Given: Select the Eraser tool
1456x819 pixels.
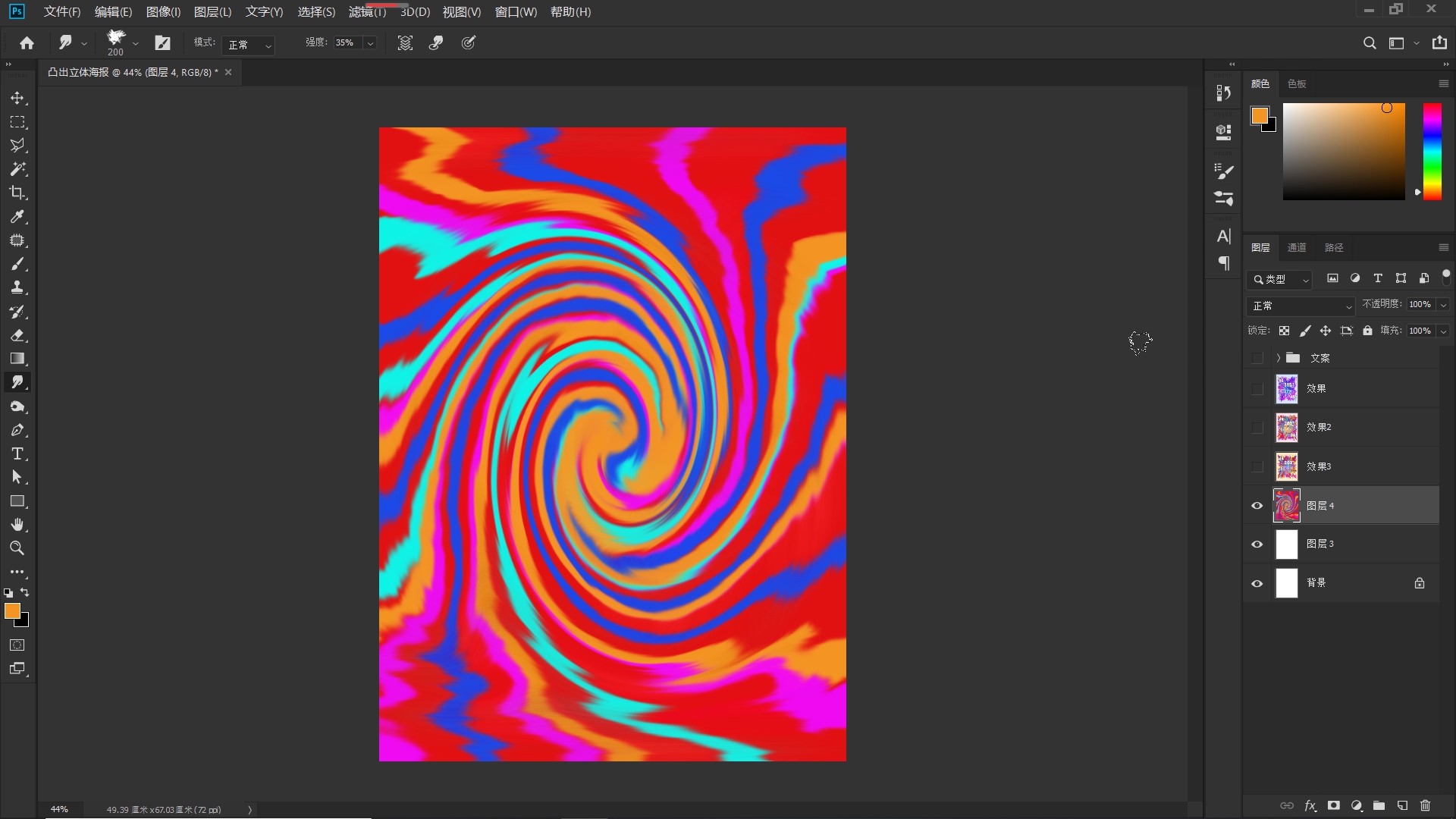Looking at the screenshot, I should click(x=17, y=335).
